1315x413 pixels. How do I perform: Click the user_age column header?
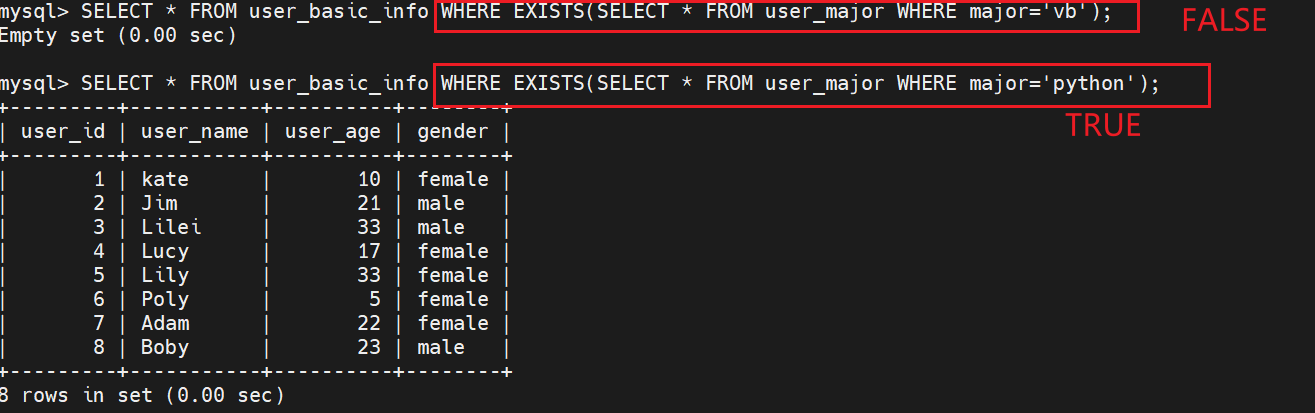[333, 132]
